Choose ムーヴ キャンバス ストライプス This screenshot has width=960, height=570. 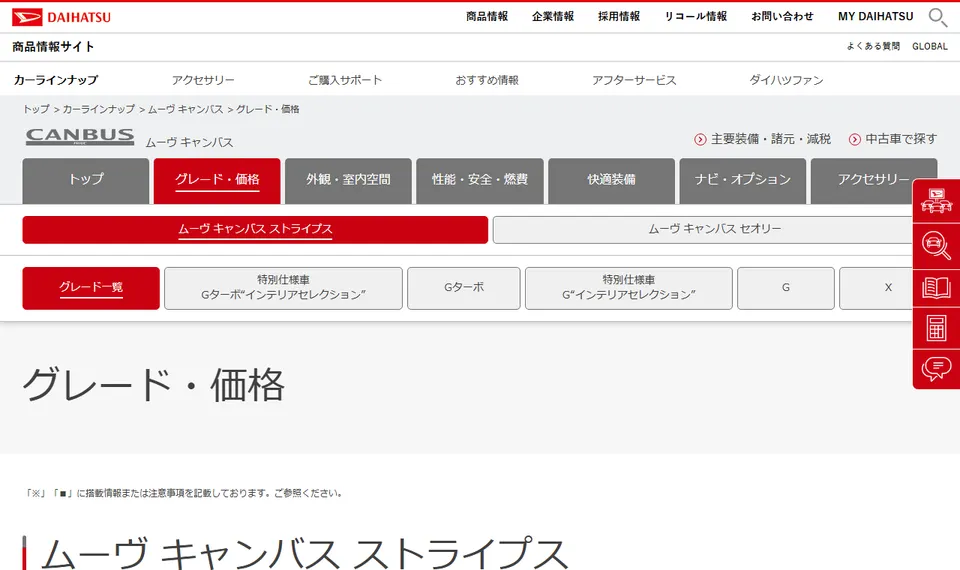pyautogui.click(x=255, y=230)
